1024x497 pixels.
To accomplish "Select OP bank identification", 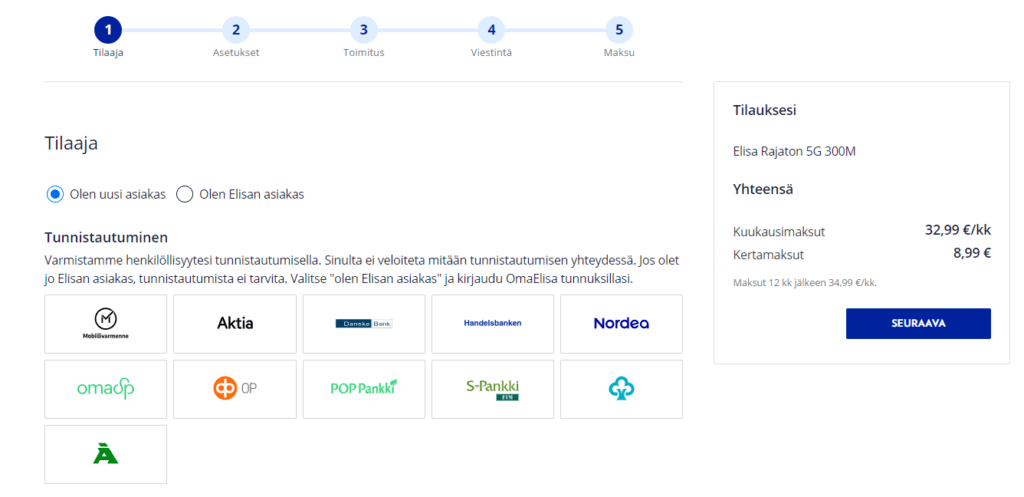I will [235, 389].
